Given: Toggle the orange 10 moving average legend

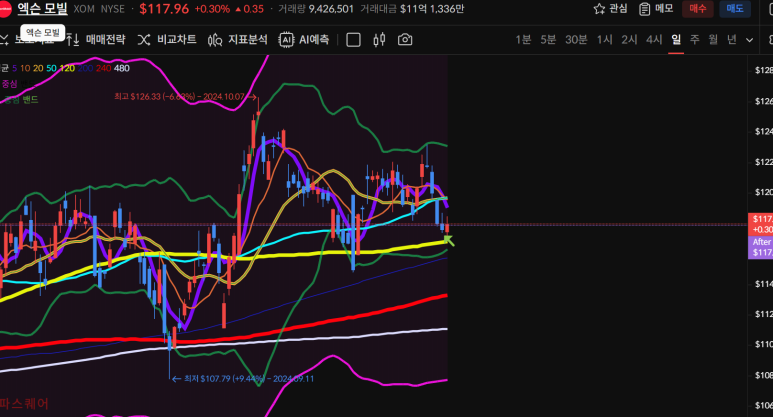Looking at the screenshot, I should pyautogui.click(x=25, y=68).
